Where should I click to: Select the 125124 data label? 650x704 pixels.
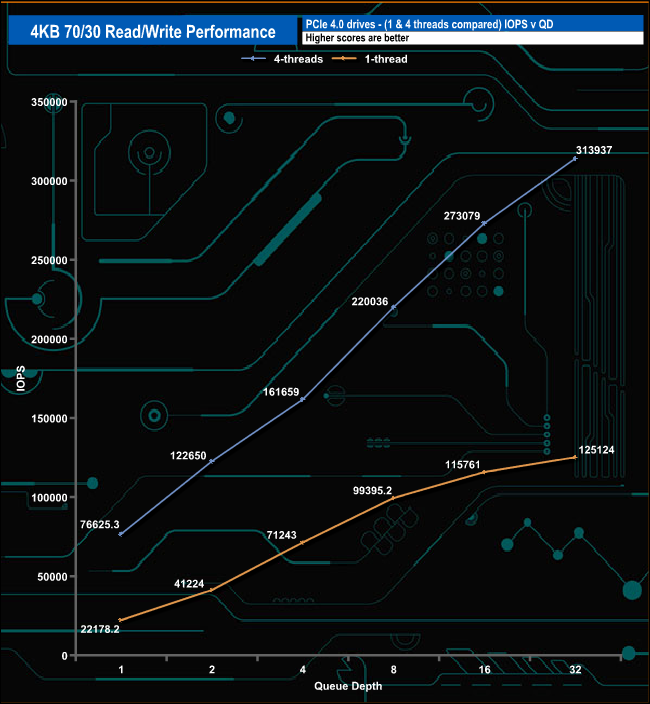[596, 450]
